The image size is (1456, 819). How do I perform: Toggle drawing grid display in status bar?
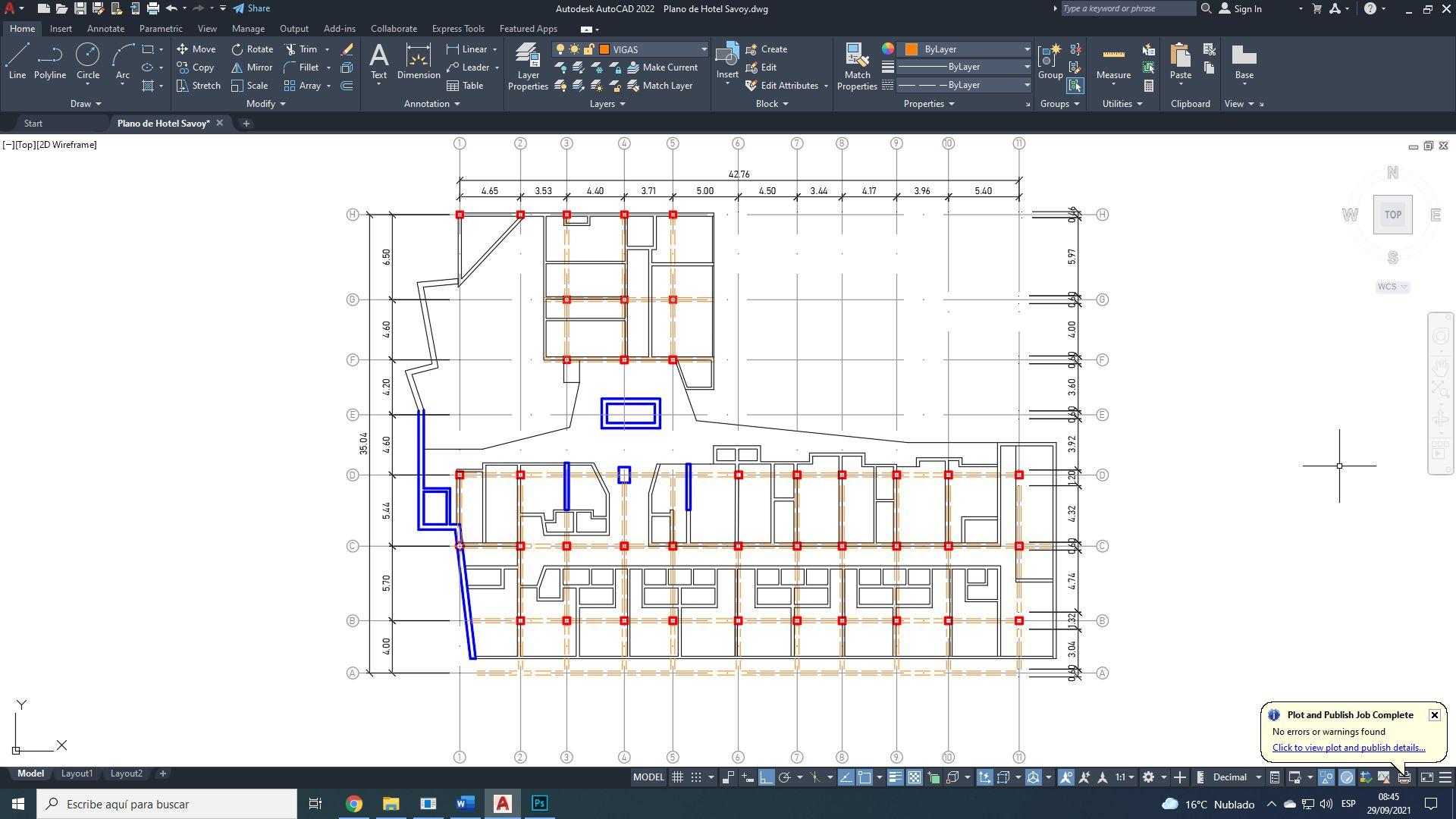pos(677,777)
